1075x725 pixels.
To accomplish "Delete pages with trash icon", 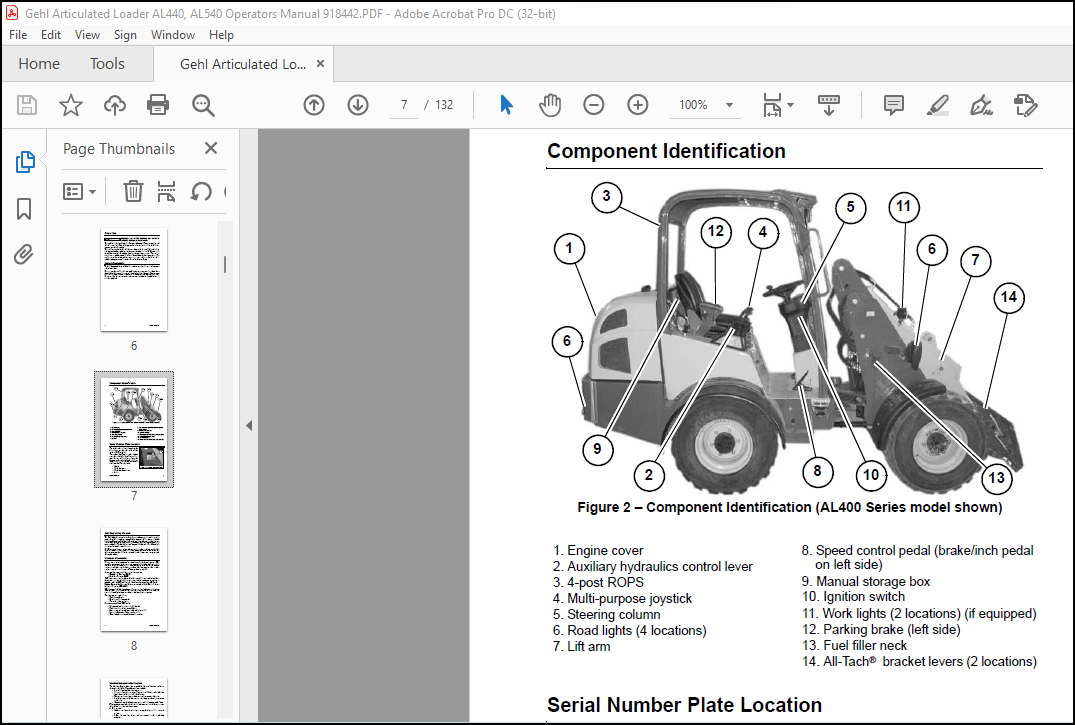I will coord(133,191).
